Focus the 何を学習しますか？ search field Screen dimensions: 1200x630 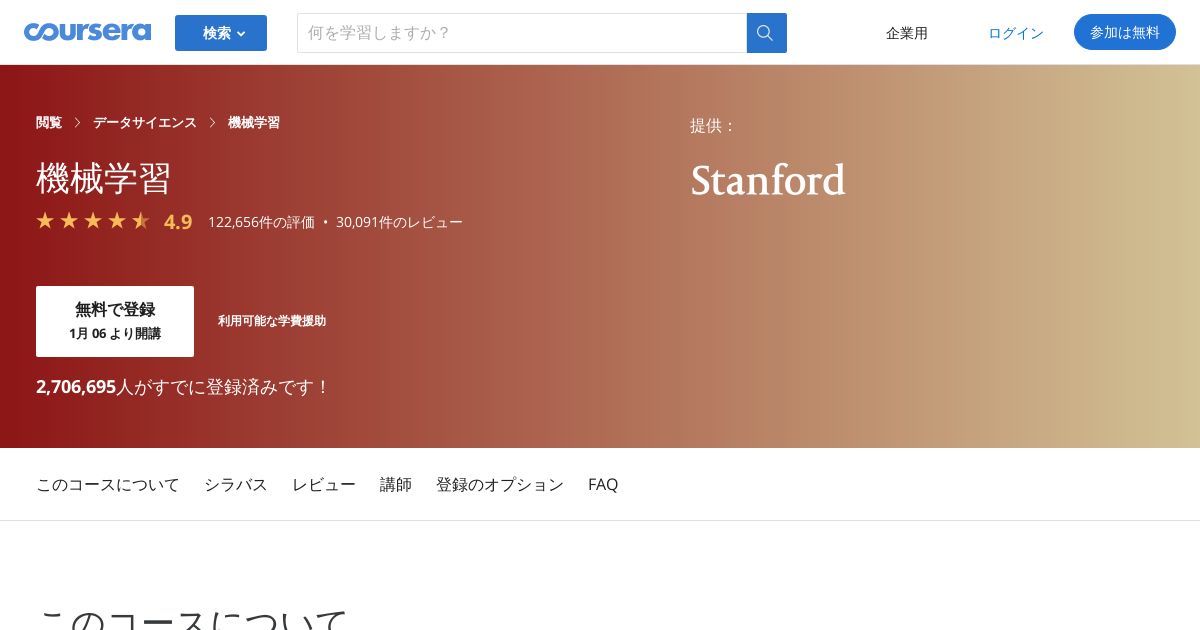pos(522,33)
